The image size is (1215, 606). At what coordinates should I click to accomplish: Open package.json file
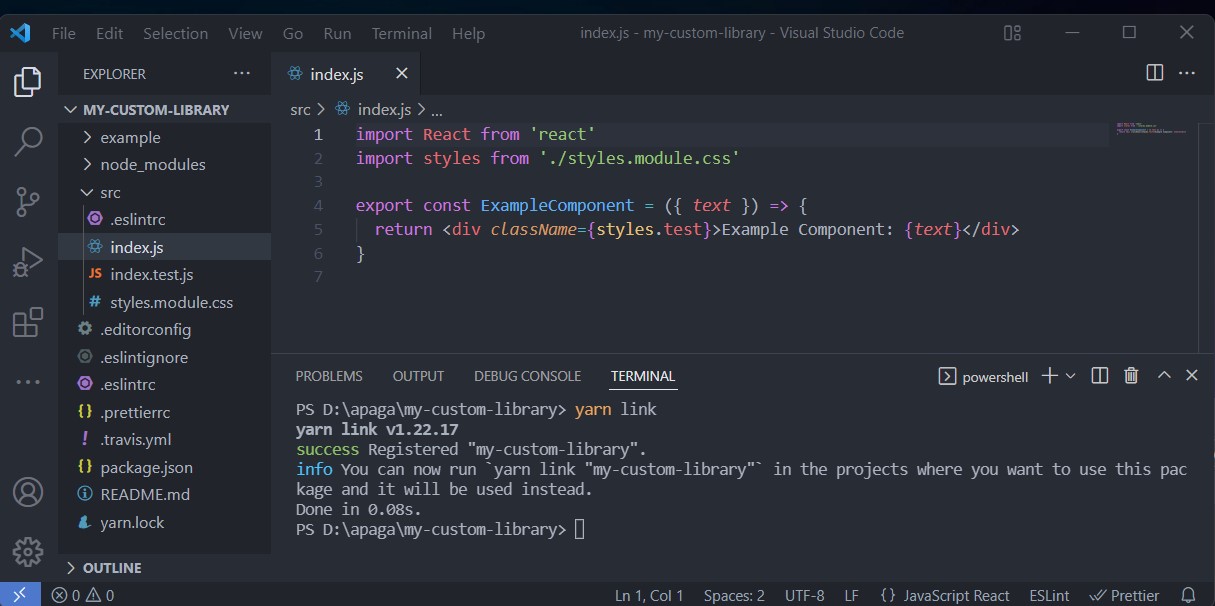(164, 467)
